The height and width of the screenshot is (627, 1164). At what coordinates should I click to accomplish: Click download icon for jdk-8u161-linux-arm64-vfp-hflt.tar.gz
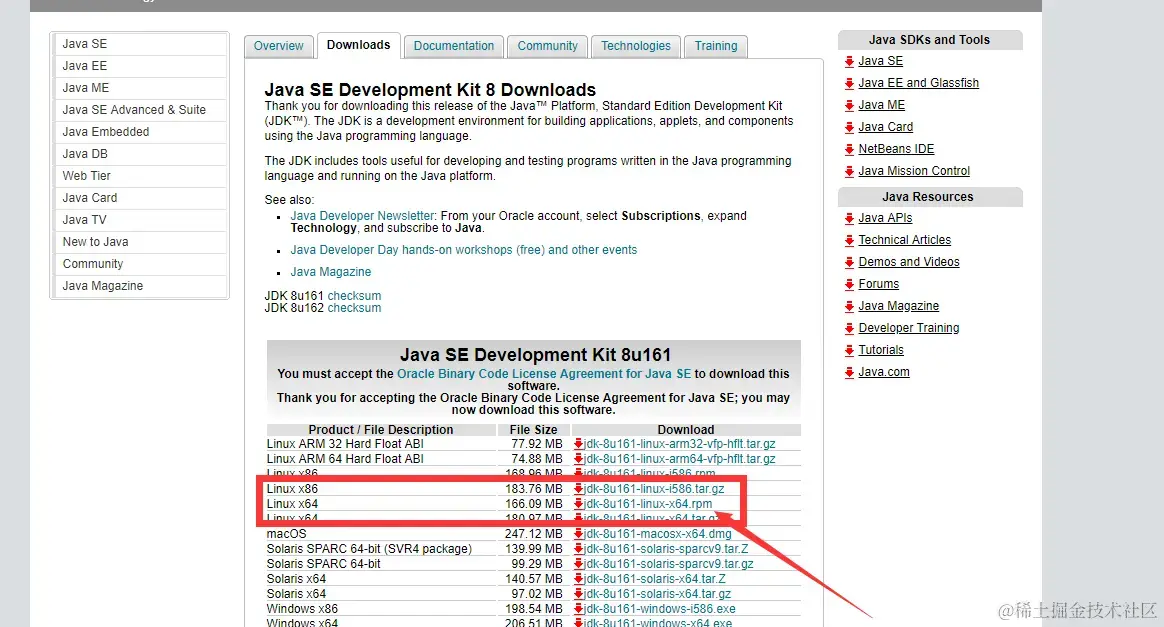[578, 459]
